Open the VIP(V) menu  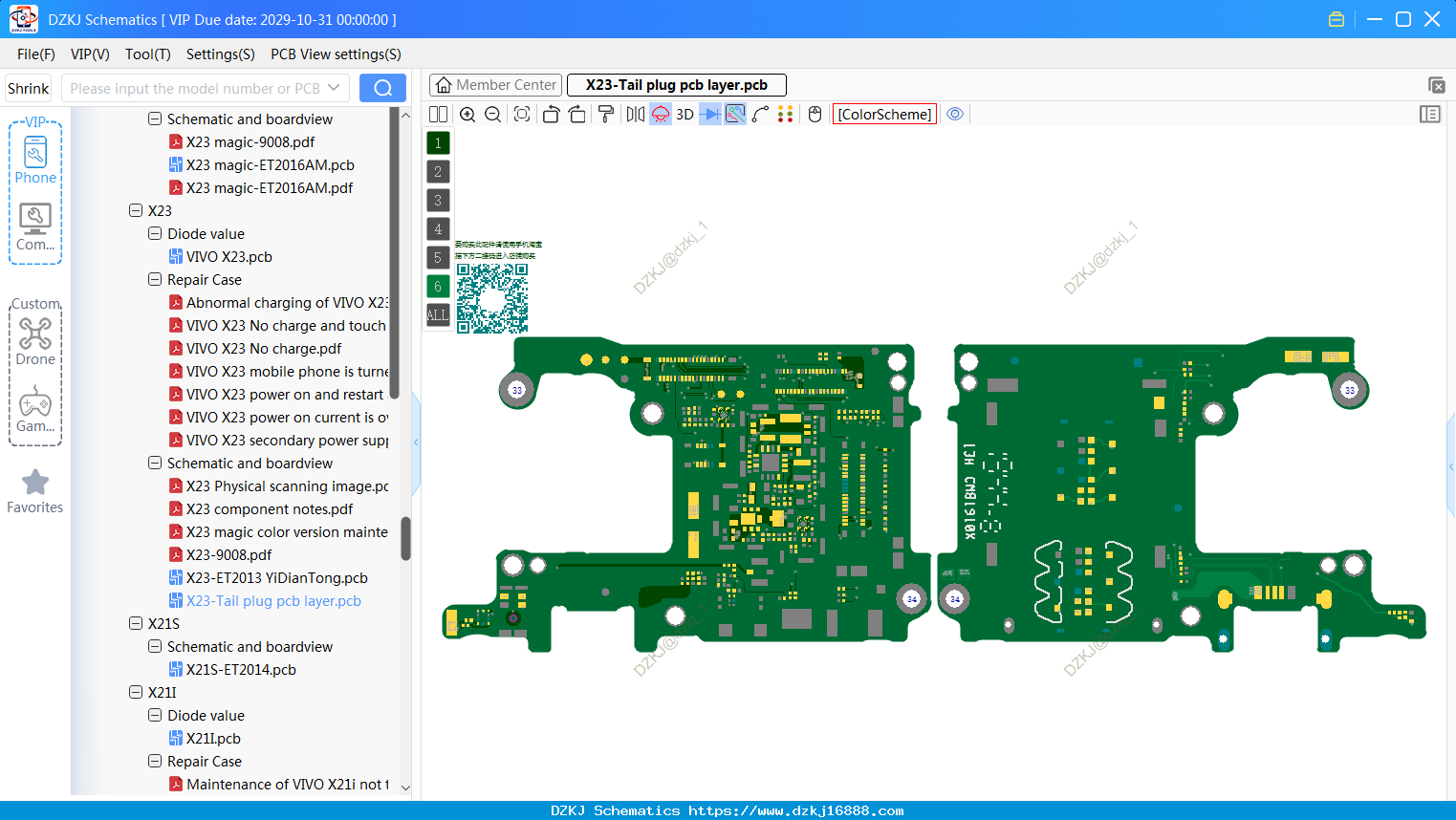pyautogui.click(x=90, y=54)
